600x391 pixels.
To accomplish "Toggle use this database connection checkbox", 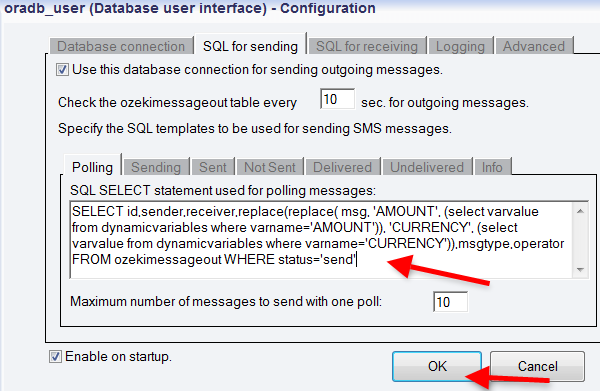I will [62, 70].
